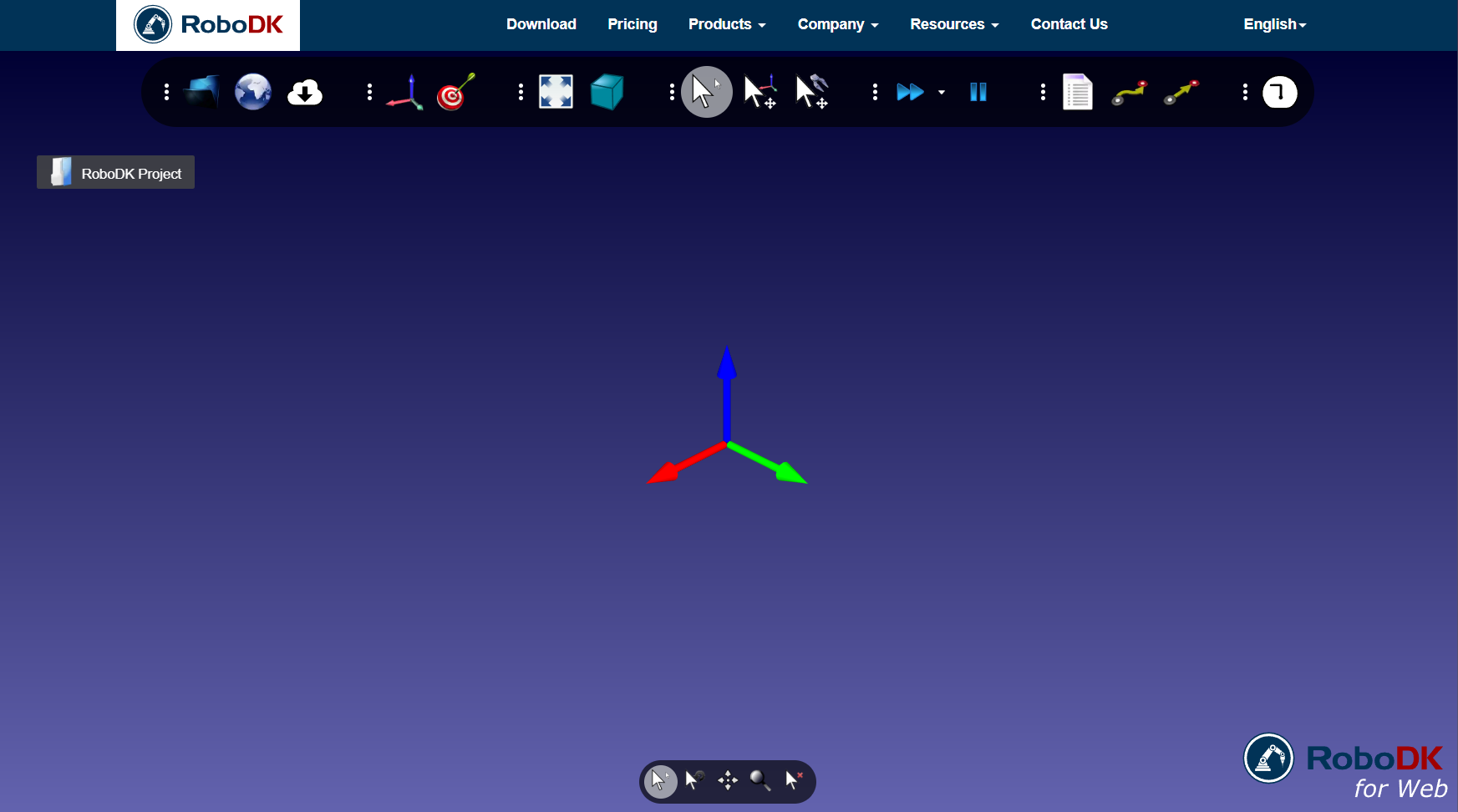Add a Python program document icon
This screenshot has height=812, width=1458.
1077,92
